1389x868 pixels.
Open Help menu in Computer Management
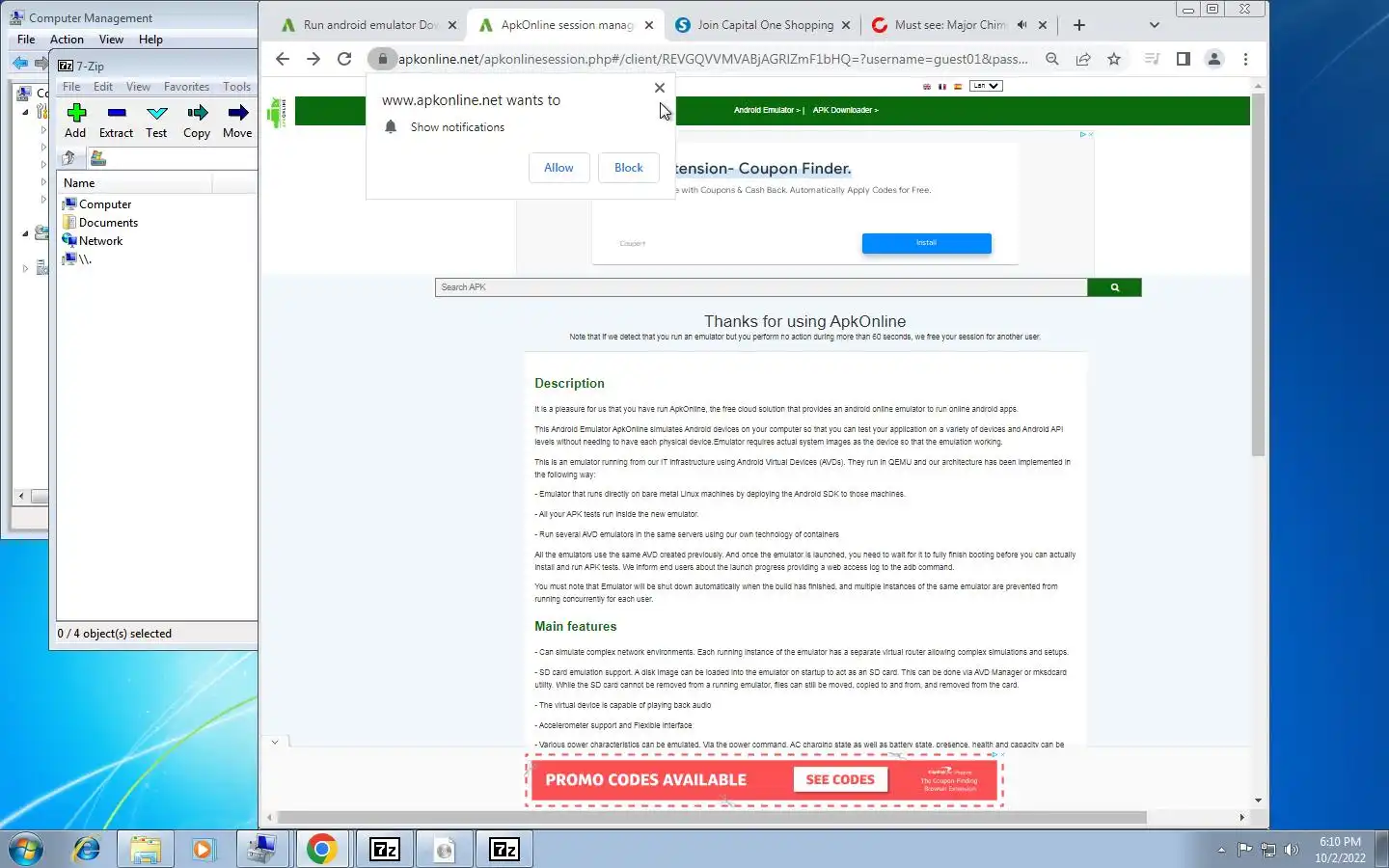(x=150, y=40)
